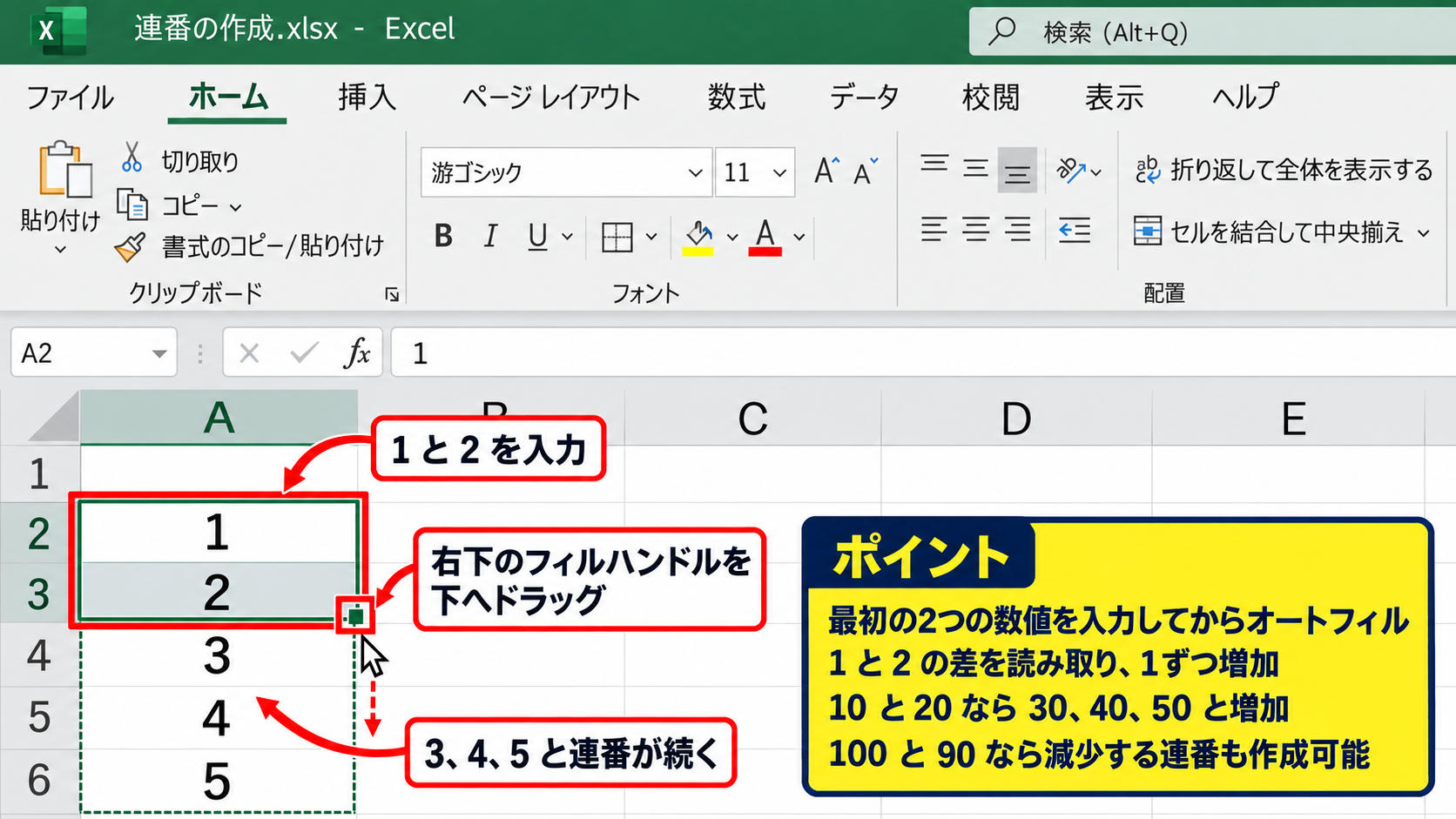Open the Name Box A2 dropdown
The height and width of the screenshot is (819, 1456).
tap(159, 353)
